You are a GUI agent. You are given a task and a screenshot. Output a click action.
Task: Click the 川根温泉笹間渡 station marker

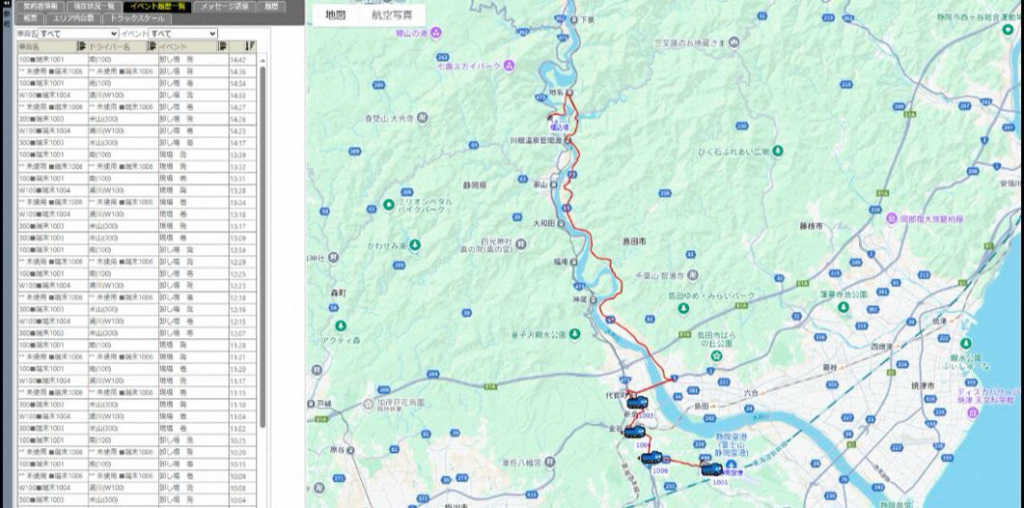point(568,140)
